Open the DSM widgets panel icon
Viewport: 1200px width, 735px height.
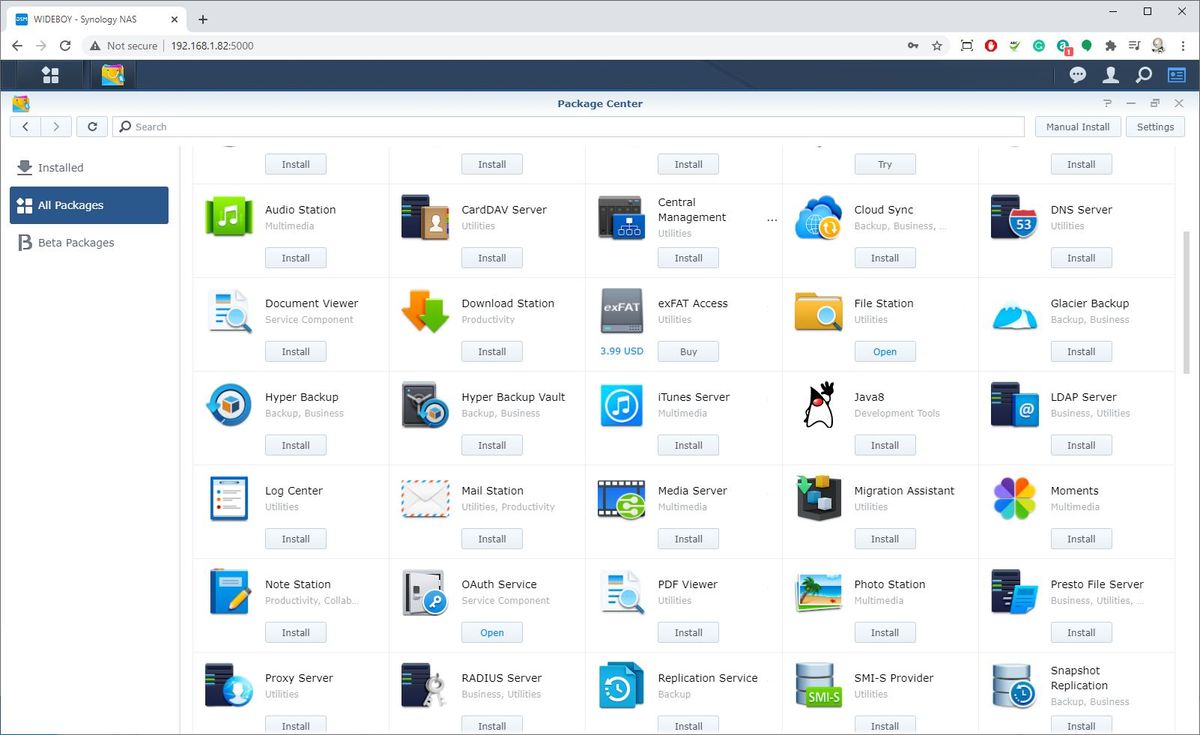click(x=1176, y=75)
